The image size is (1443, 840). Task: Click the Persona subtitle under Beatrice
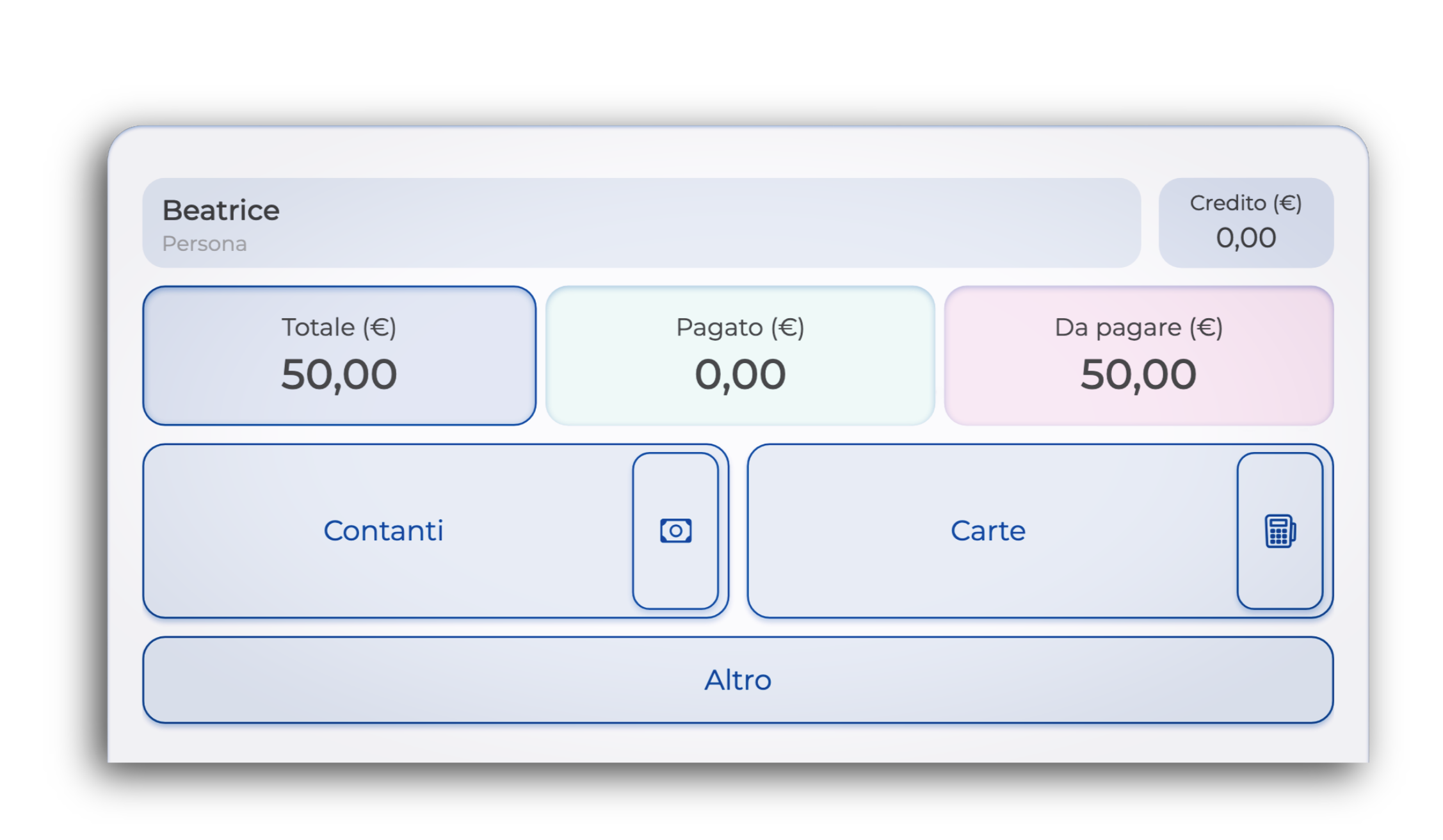pyautogui.click(x=204, y=244)
